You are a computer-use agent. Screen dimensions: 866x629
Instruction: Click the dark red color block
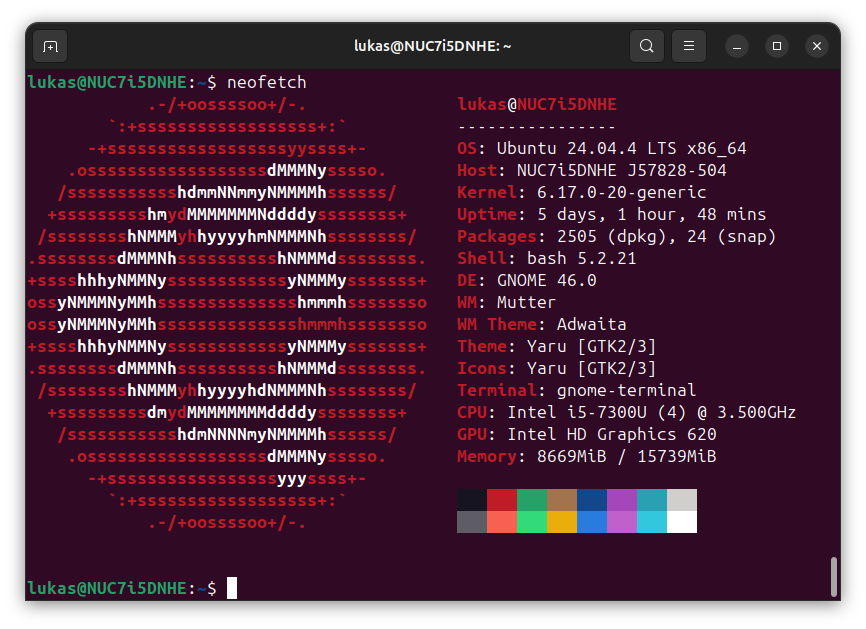pos(502,500)
